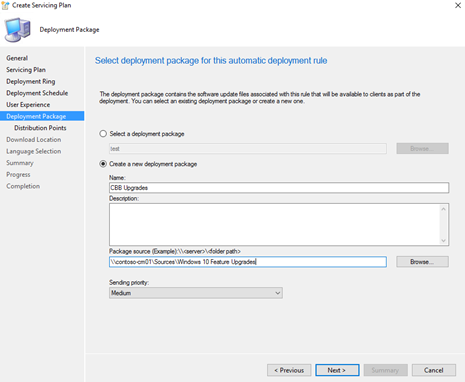Click inside the Description text area
Screen dimensions: 465x382
click(274, 224)
